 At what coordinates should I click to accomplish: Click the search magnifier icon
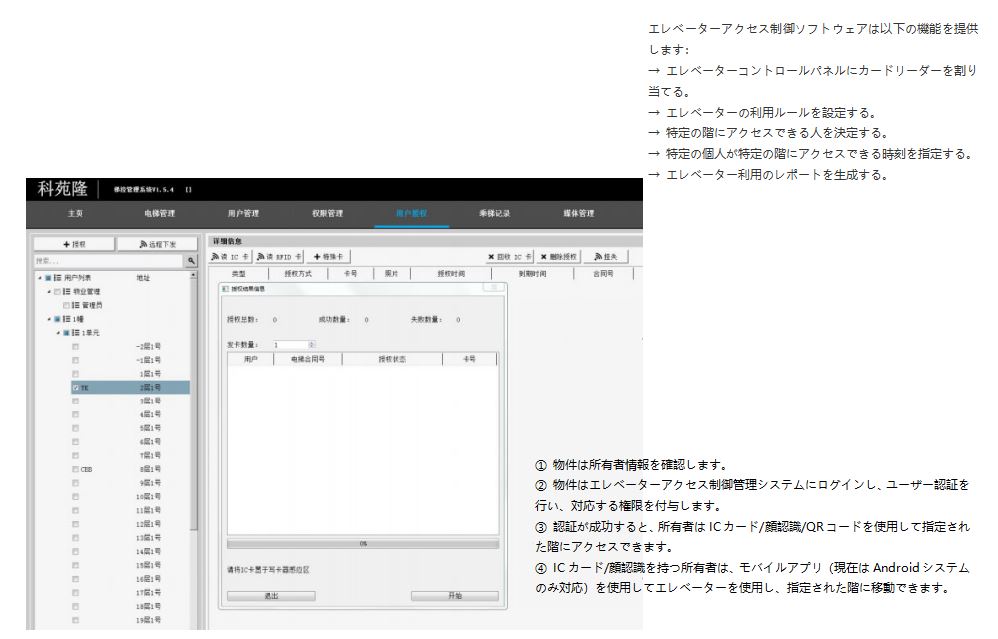click(191, 259)
